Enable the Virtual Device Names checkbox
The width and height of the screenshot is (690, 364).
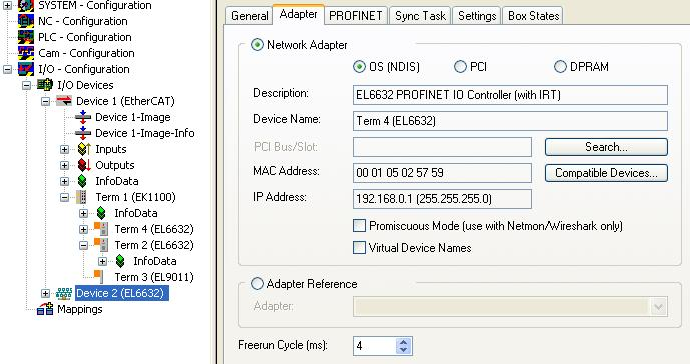(x=360, y=248)
